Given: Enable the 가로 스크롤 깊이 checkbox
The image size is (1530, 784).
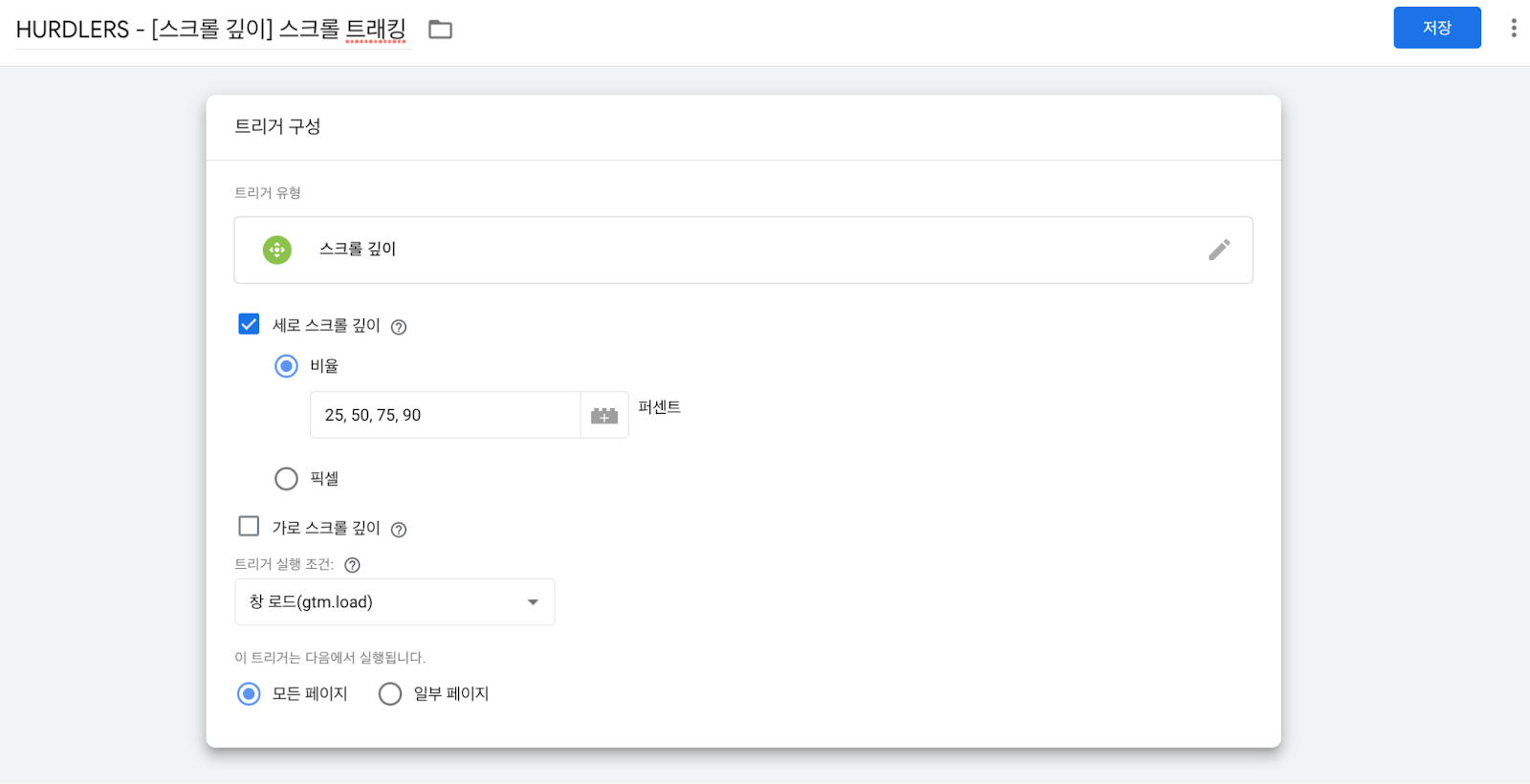Looking at the screenshot, I should [x=249, y=526].
